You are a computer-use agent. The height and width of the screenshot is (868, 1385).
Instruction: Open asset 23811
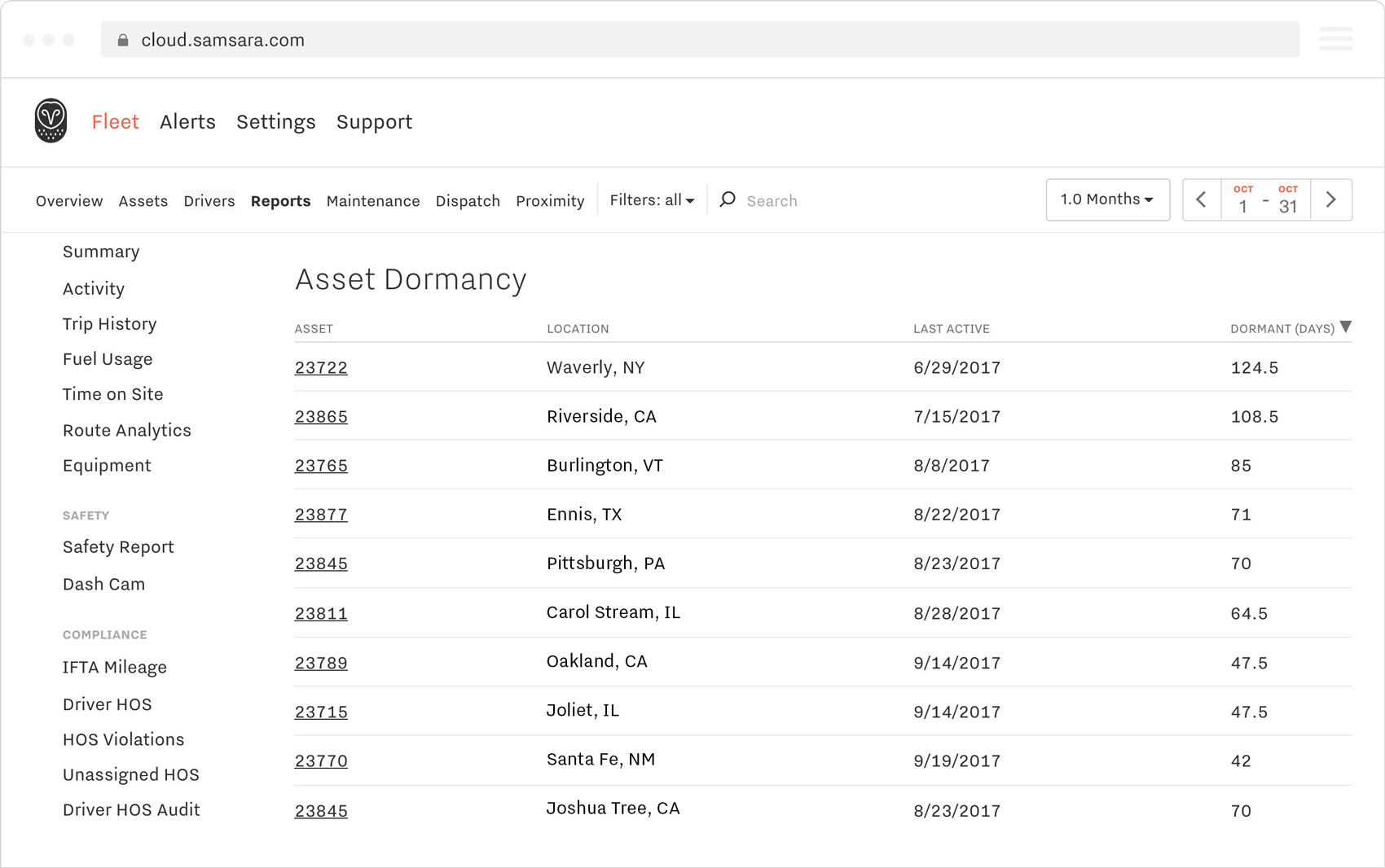point(321,614)
